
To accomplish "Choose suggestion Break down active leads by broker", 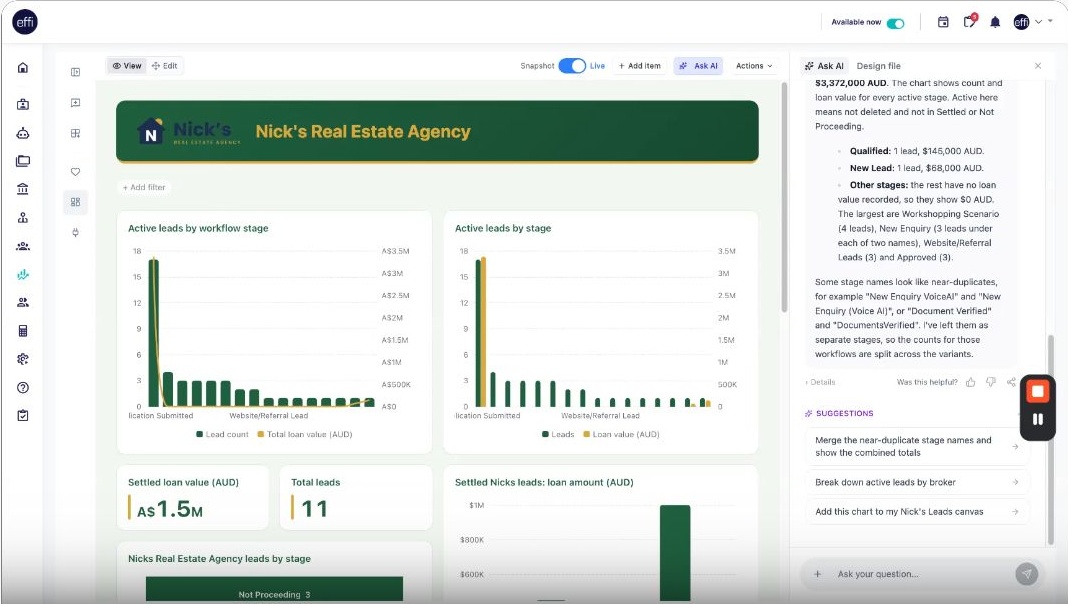I will coord(917,482).
